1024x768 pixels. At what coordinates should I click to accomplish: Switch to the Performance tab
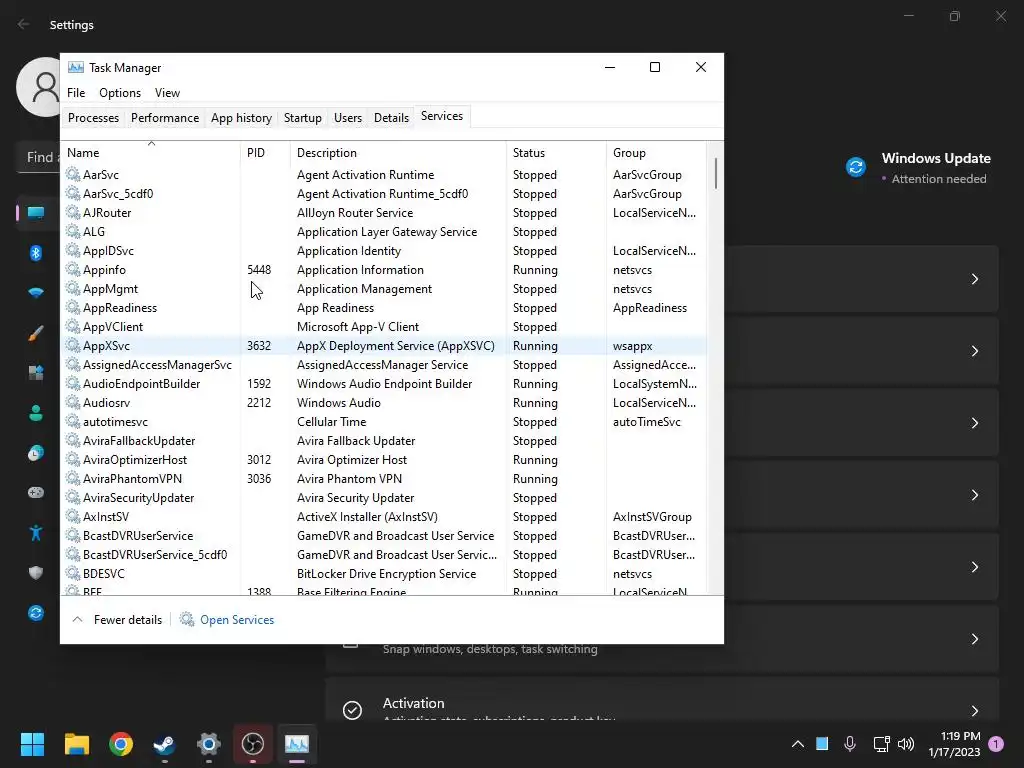click(165, 118)
